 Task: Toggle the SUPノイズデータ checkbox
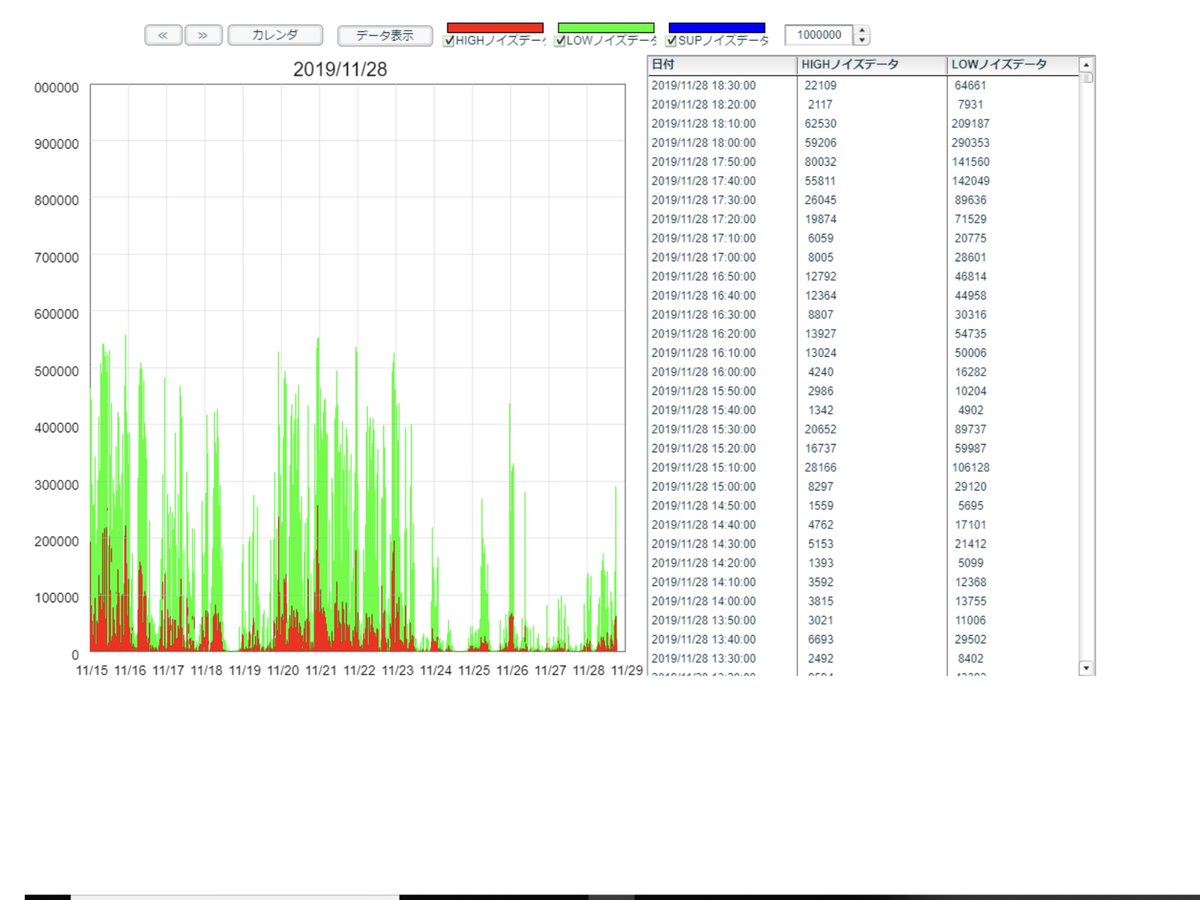(x=671, y=41)
